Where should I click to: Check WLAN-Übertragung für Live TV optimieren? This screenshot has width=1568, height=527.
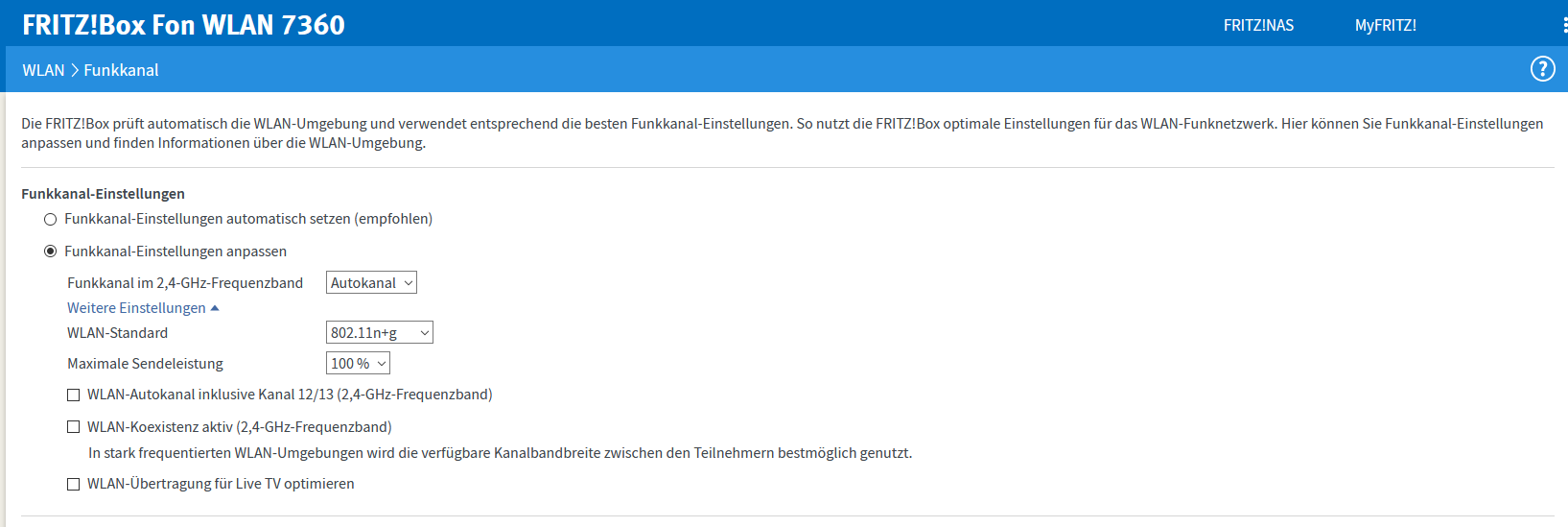pos(73,484)
